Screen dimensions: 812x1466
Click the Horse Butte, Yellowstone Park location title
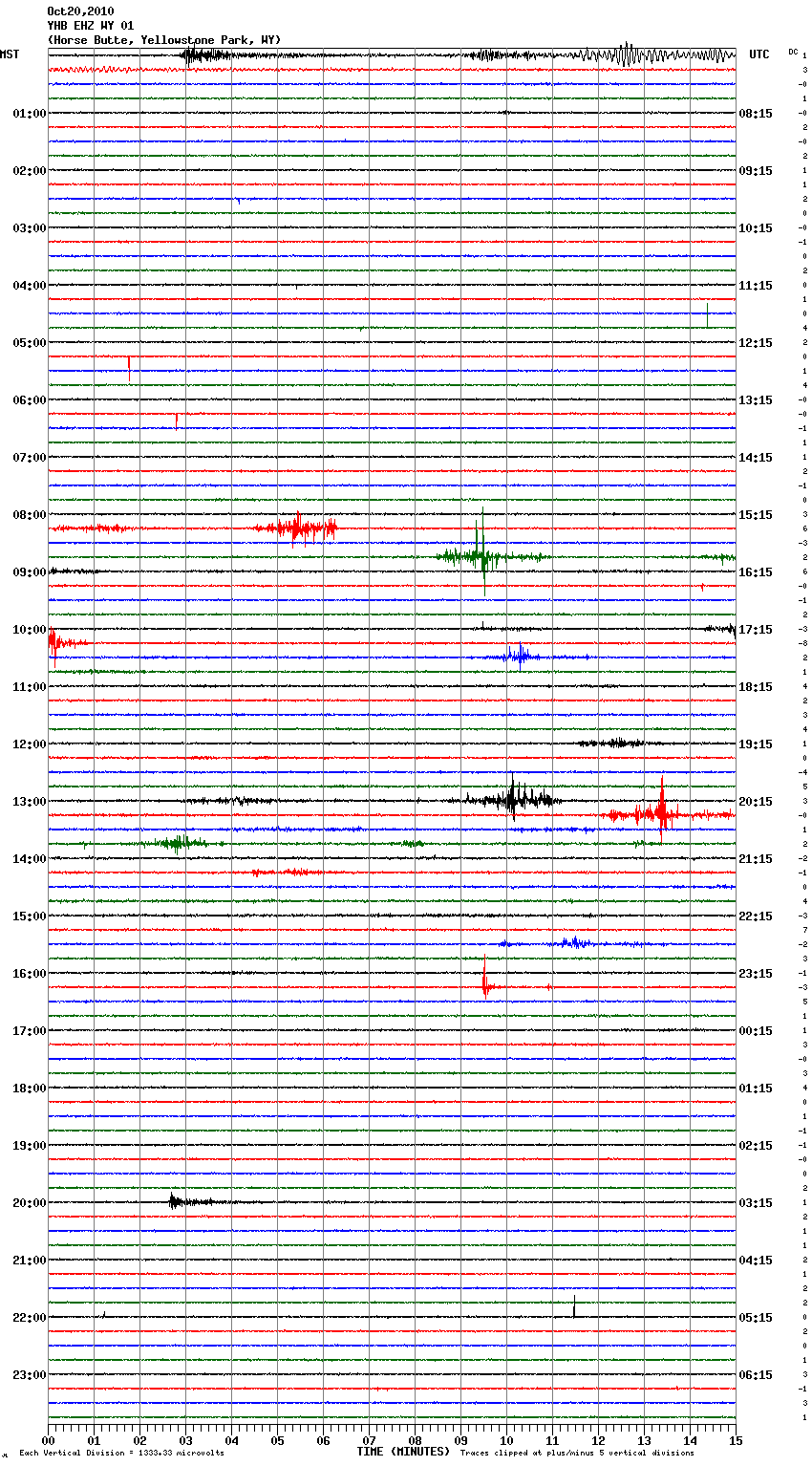coord(164,40)
